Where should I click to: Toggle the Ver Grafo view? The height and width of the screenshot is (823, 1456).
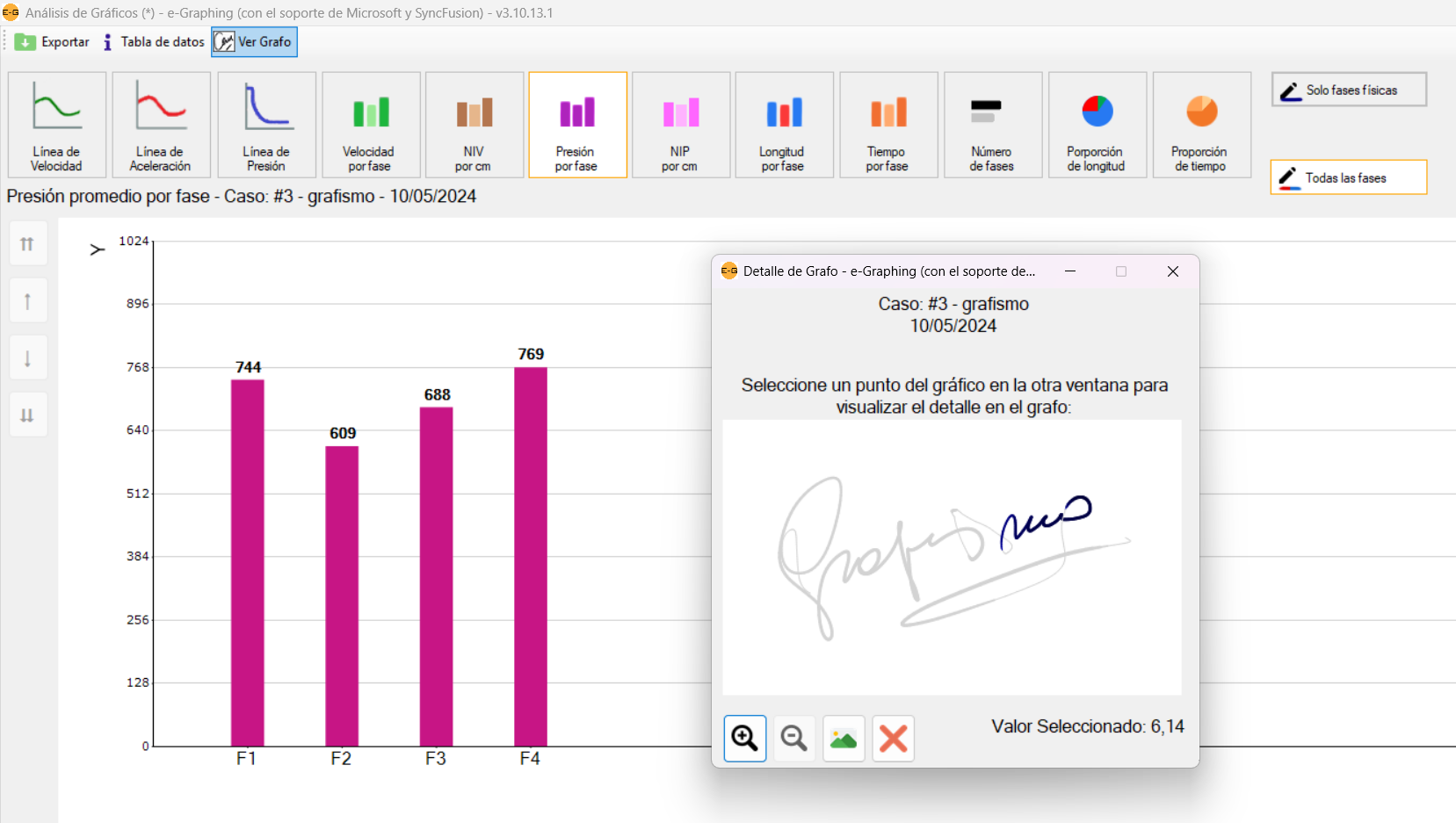pos(254,42)
